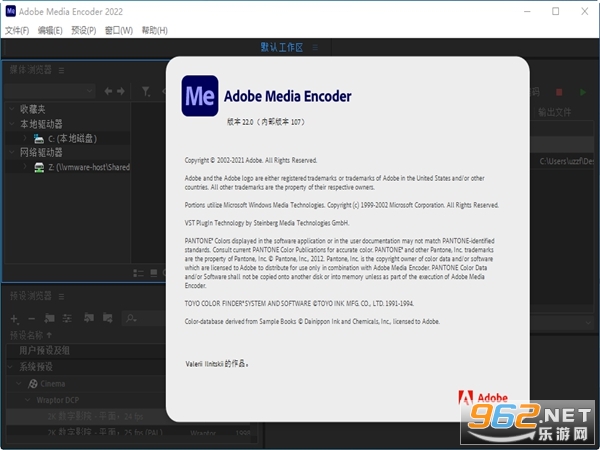Viewport: 600px width, 450px height.
Task: Open the 编辑(E) menu
Action: point(50,30)
